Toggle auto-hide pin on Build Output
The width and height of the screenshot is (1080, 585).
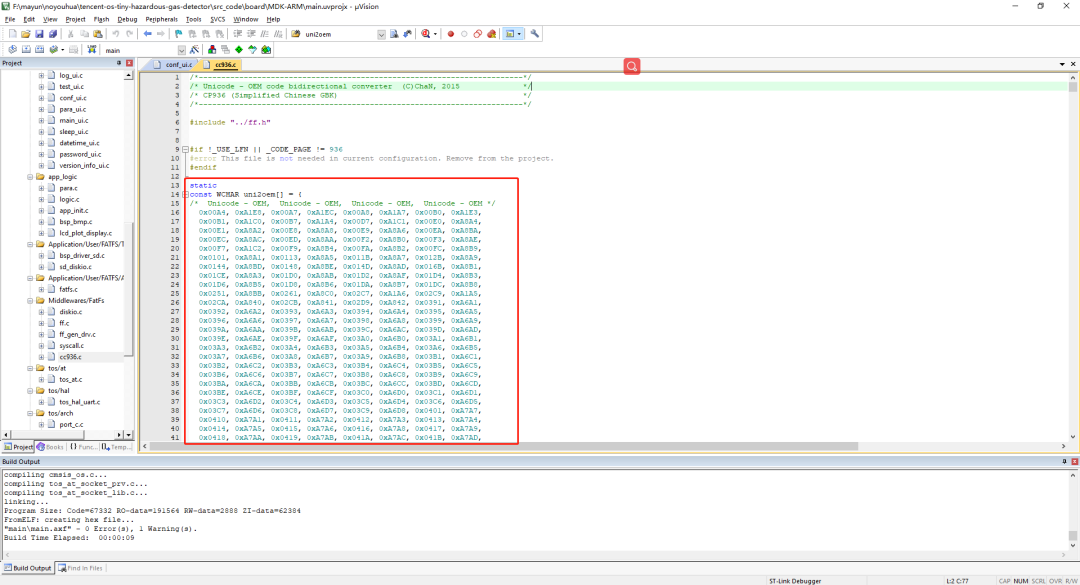click(1064, 462)
